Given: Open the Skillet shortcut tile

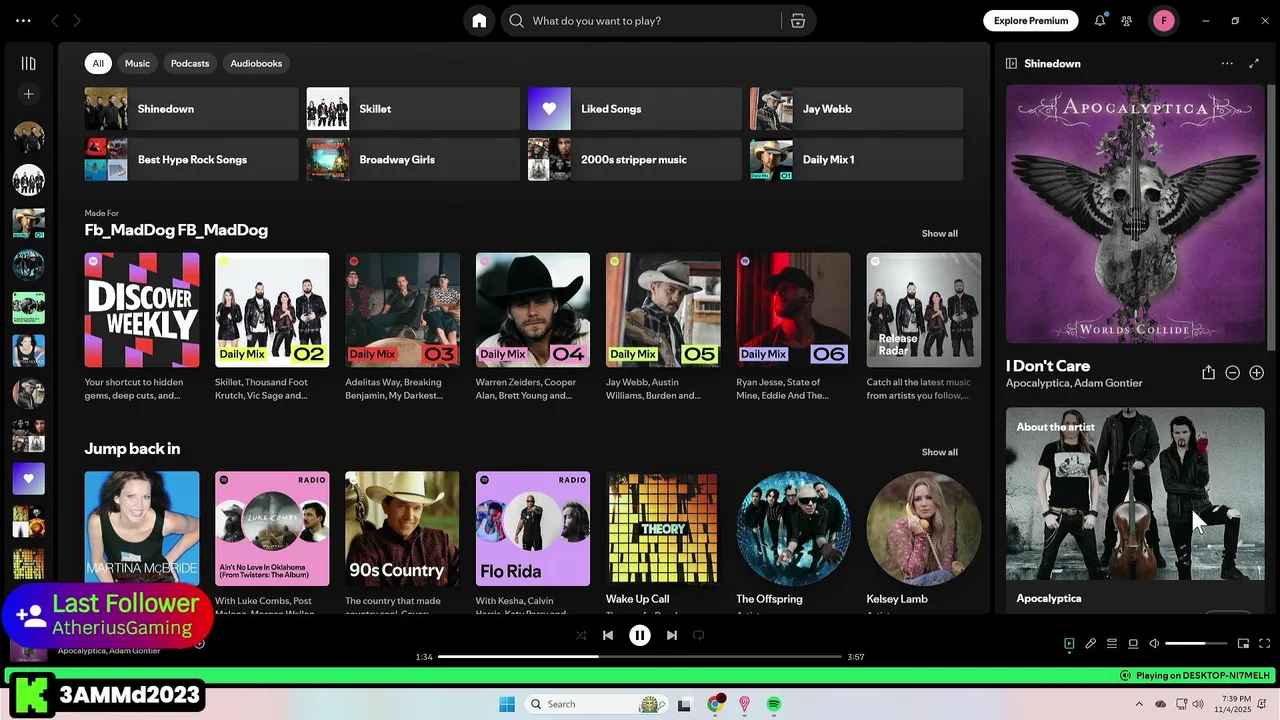Looking at the screenshot, I should (413, 109).
